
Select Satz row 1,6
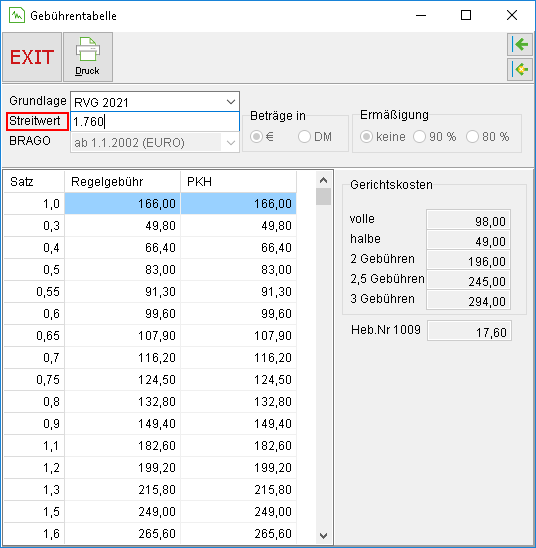34,534
